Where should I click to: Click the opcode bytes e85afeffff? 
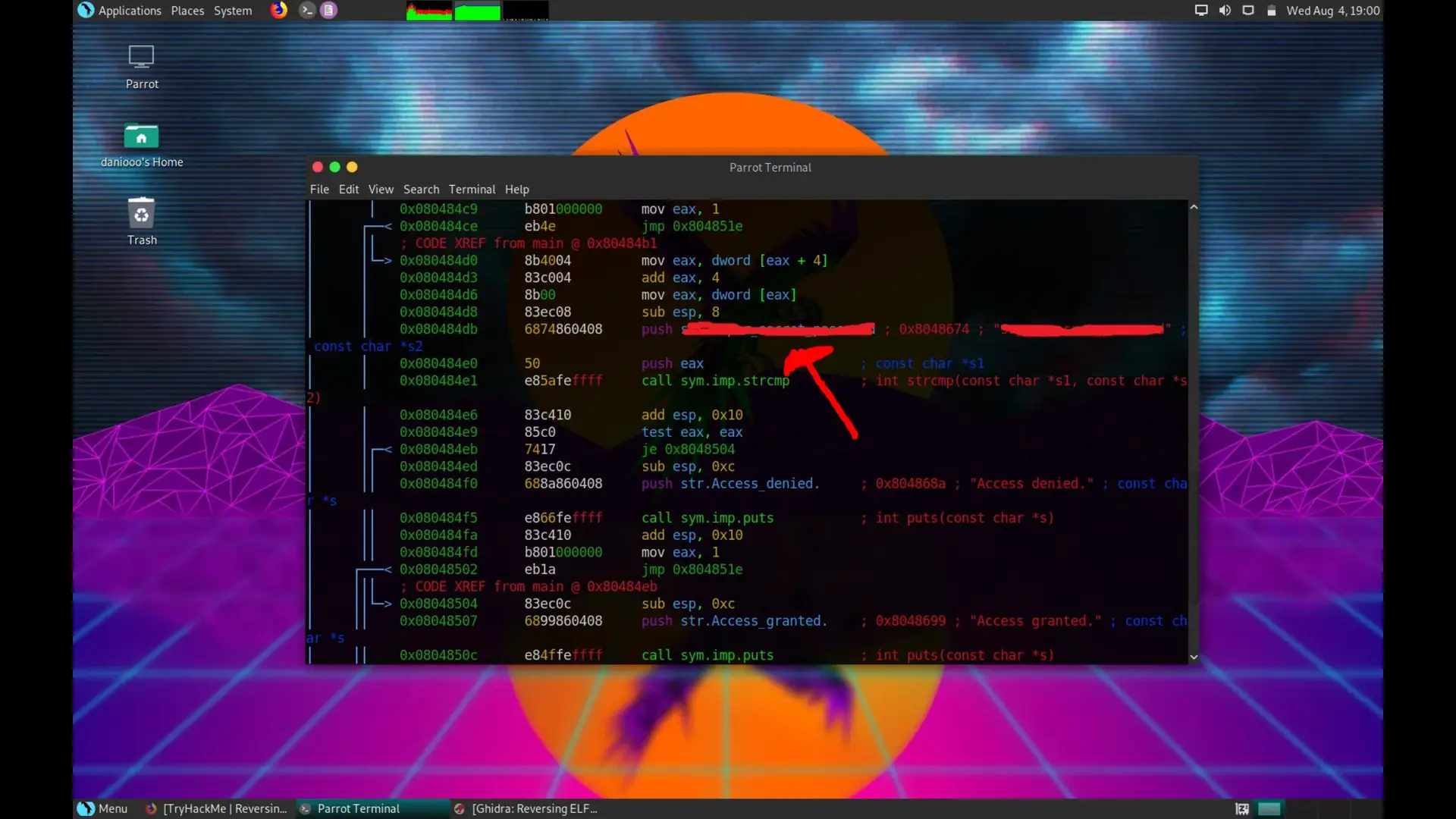[563, 381]
